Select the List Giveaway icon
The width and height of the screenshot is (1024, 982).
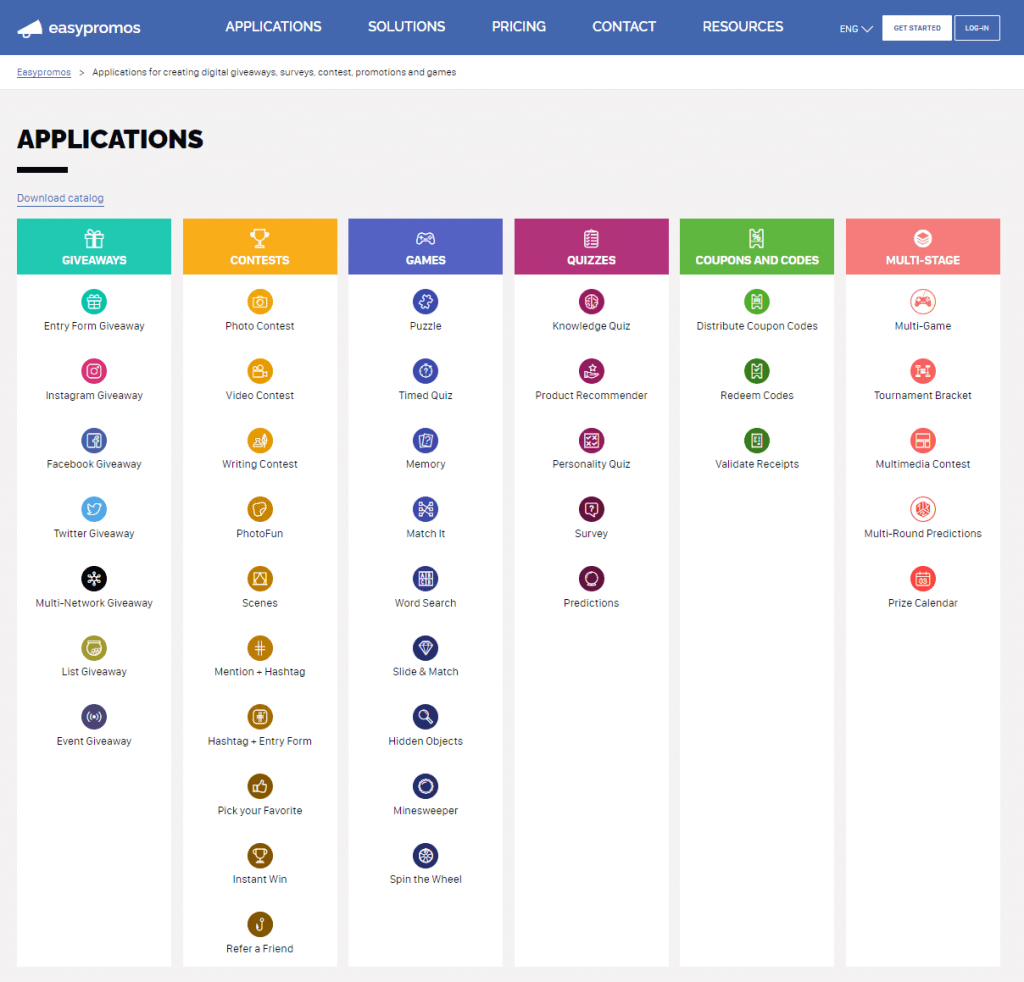[x=94, y=648]
